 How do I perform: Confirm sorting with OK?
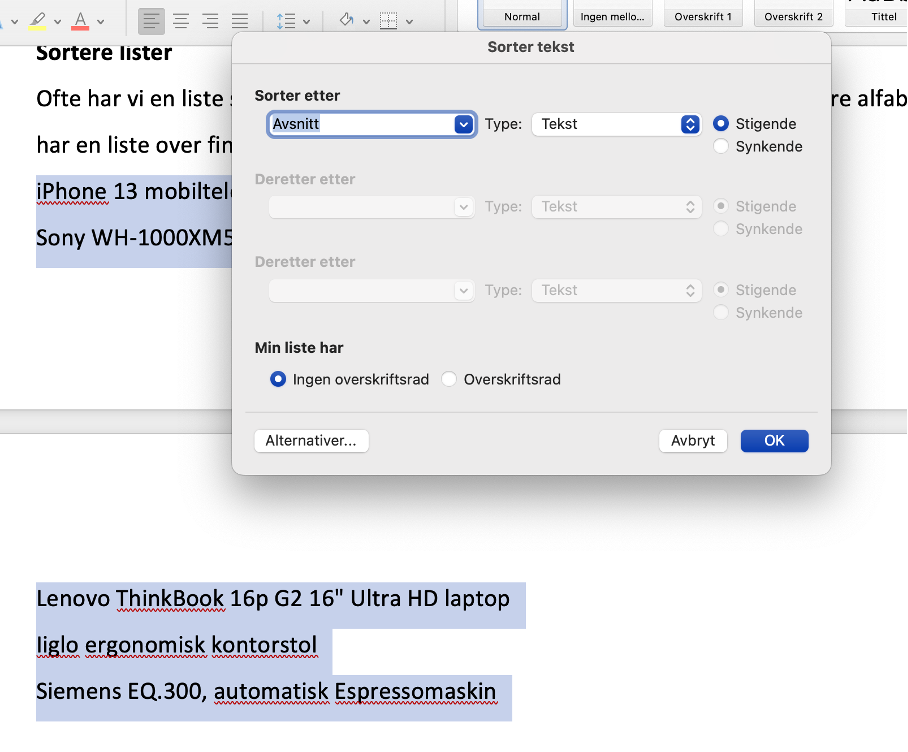point(774,440)
